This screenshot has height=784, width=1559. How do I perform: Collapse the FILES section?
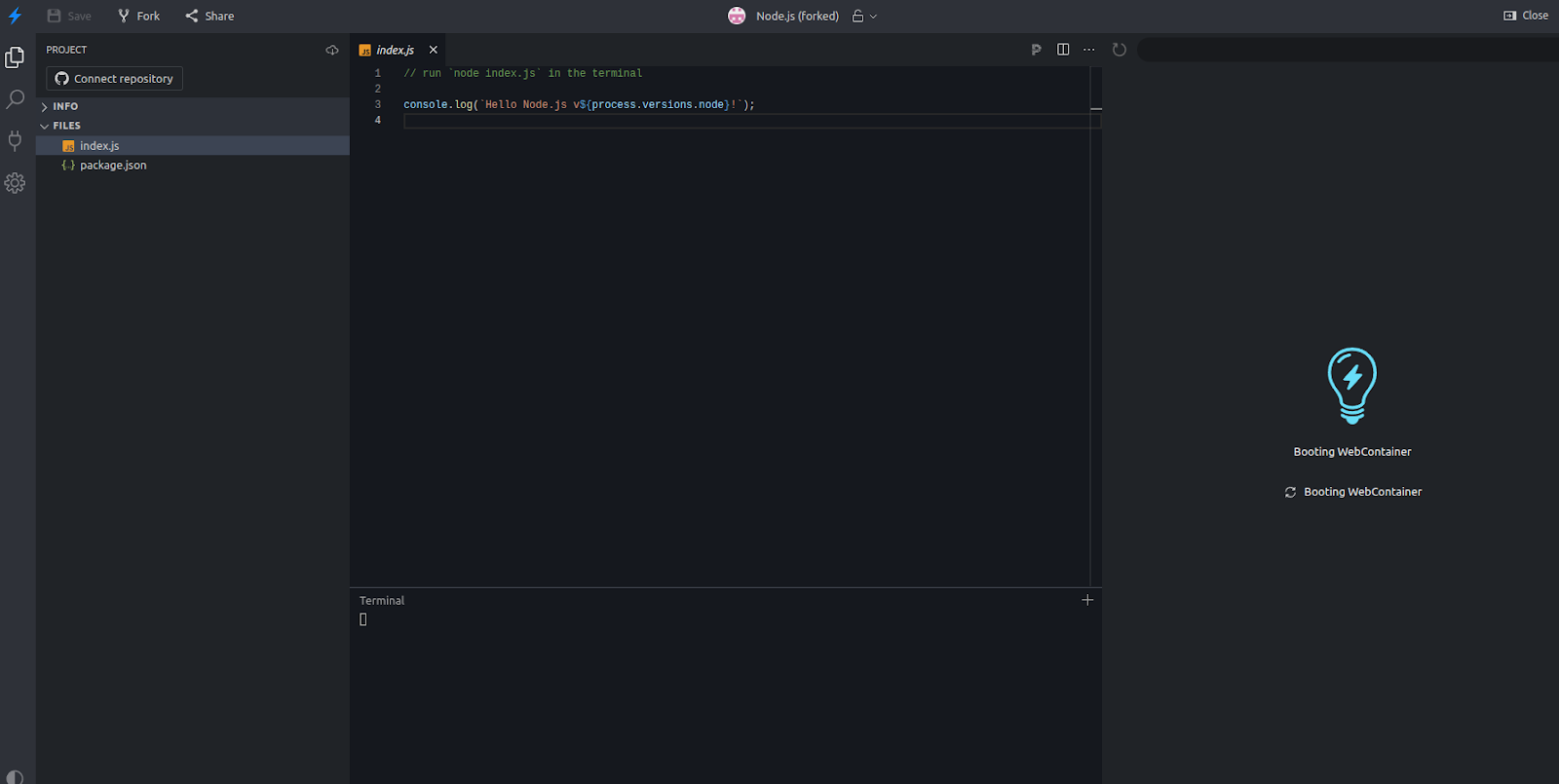pos(193,126)
